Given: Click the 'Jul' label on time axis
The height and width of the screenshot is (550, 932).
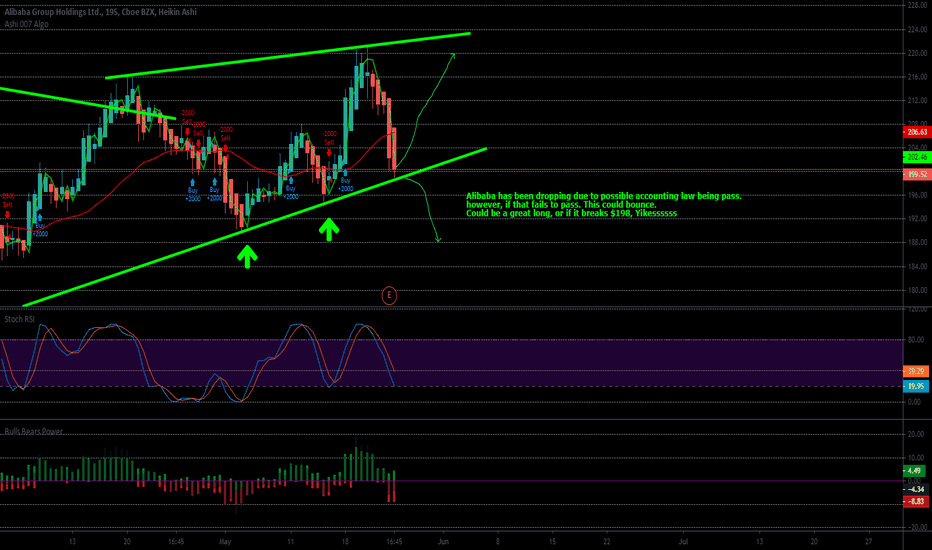Looking at the screenshot, I should pos(684,542).
